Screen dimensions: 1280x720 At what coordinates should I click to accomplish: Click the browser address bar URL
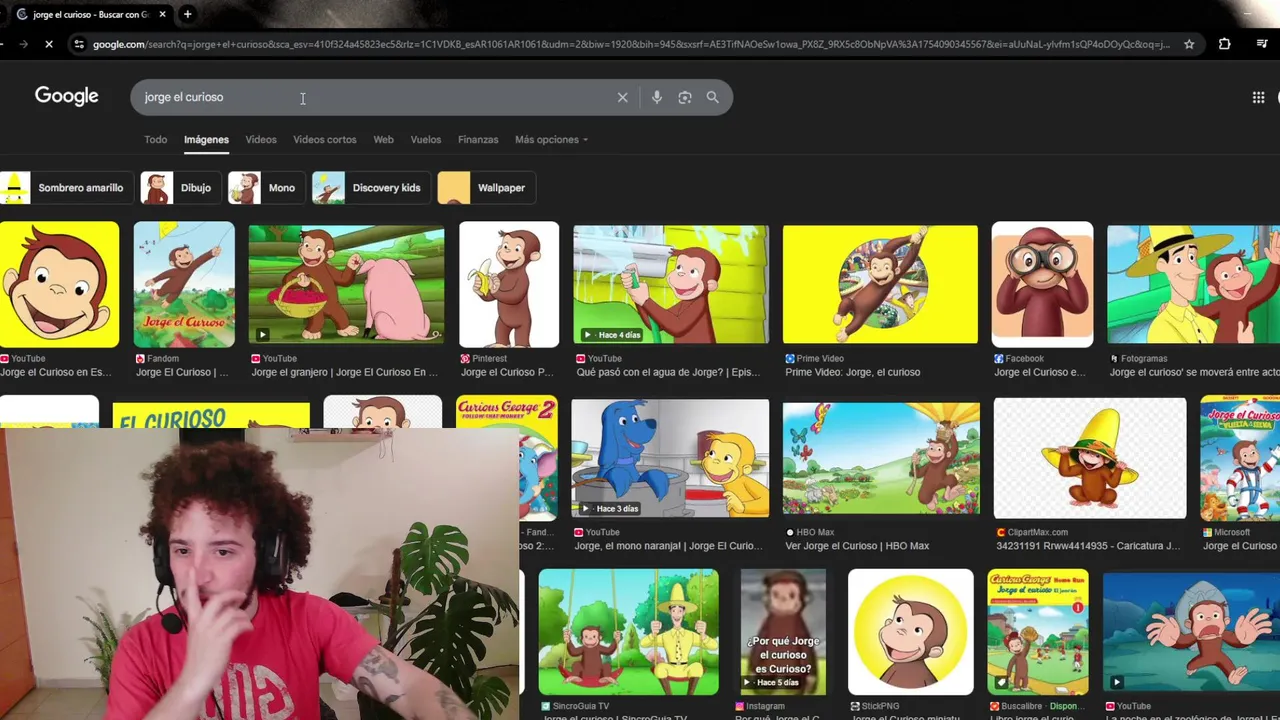click(x=630, y=44)
